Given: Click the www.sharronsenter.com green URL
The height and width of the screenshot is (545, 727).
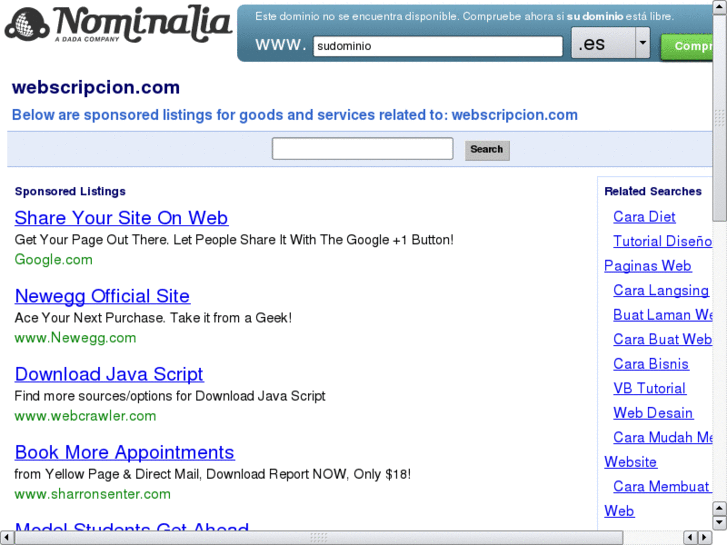Looking at the screenshot, I should [92, 494].
